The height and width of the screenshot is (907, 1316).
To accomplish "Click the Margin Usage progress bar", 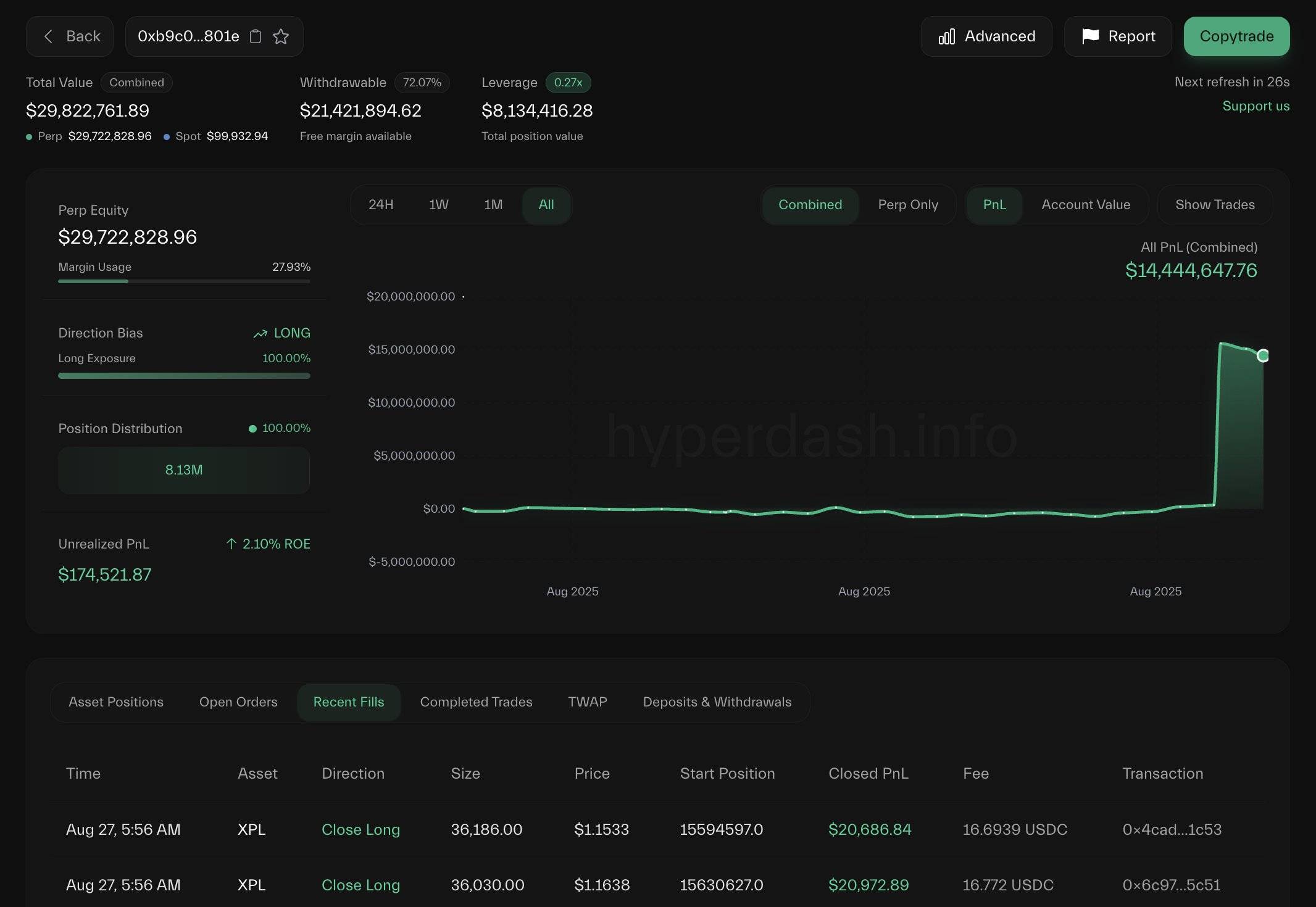I will [x=184, y=281].
